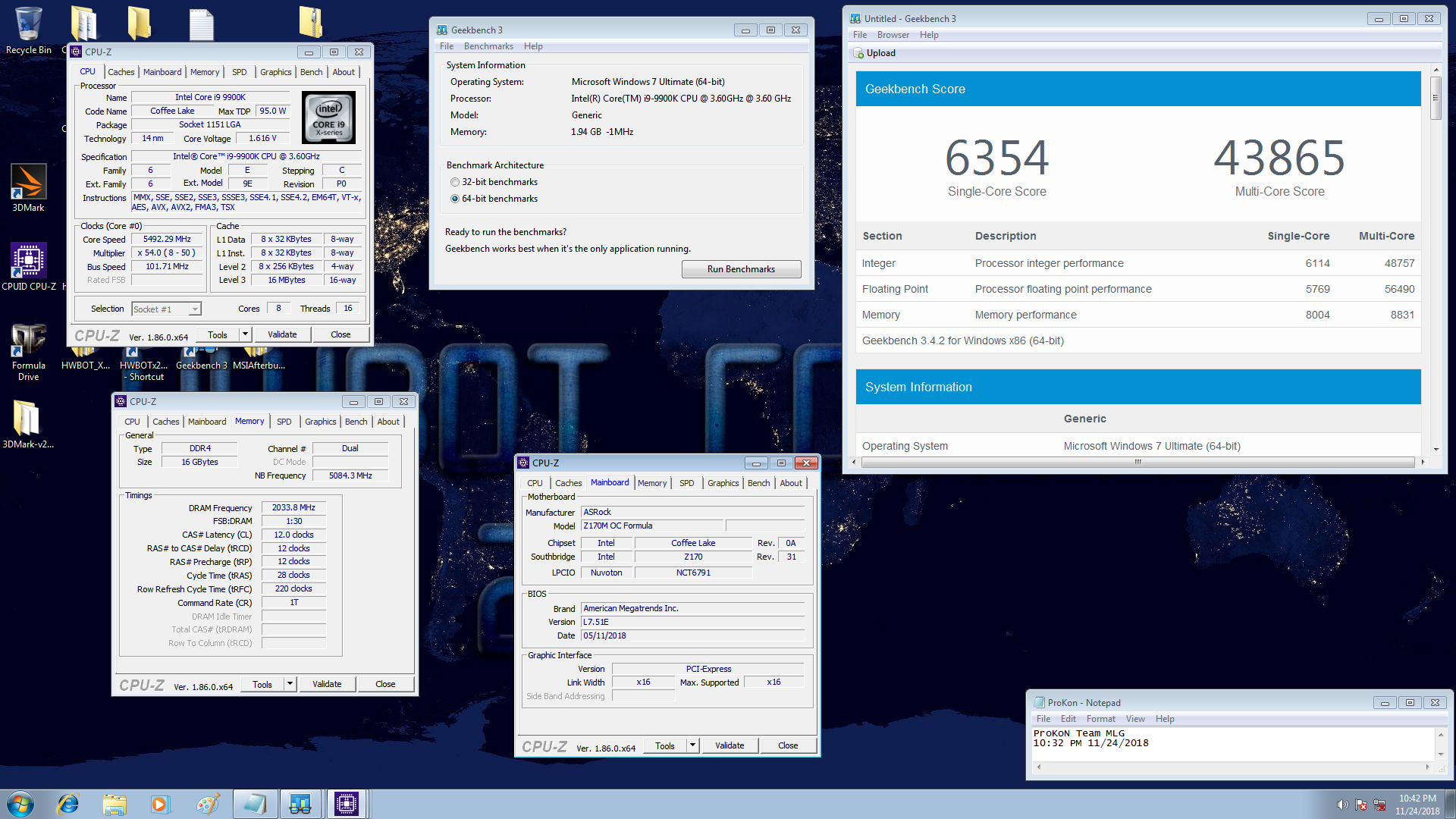Open the zipped folder icon on desktop

coord(310,23)
